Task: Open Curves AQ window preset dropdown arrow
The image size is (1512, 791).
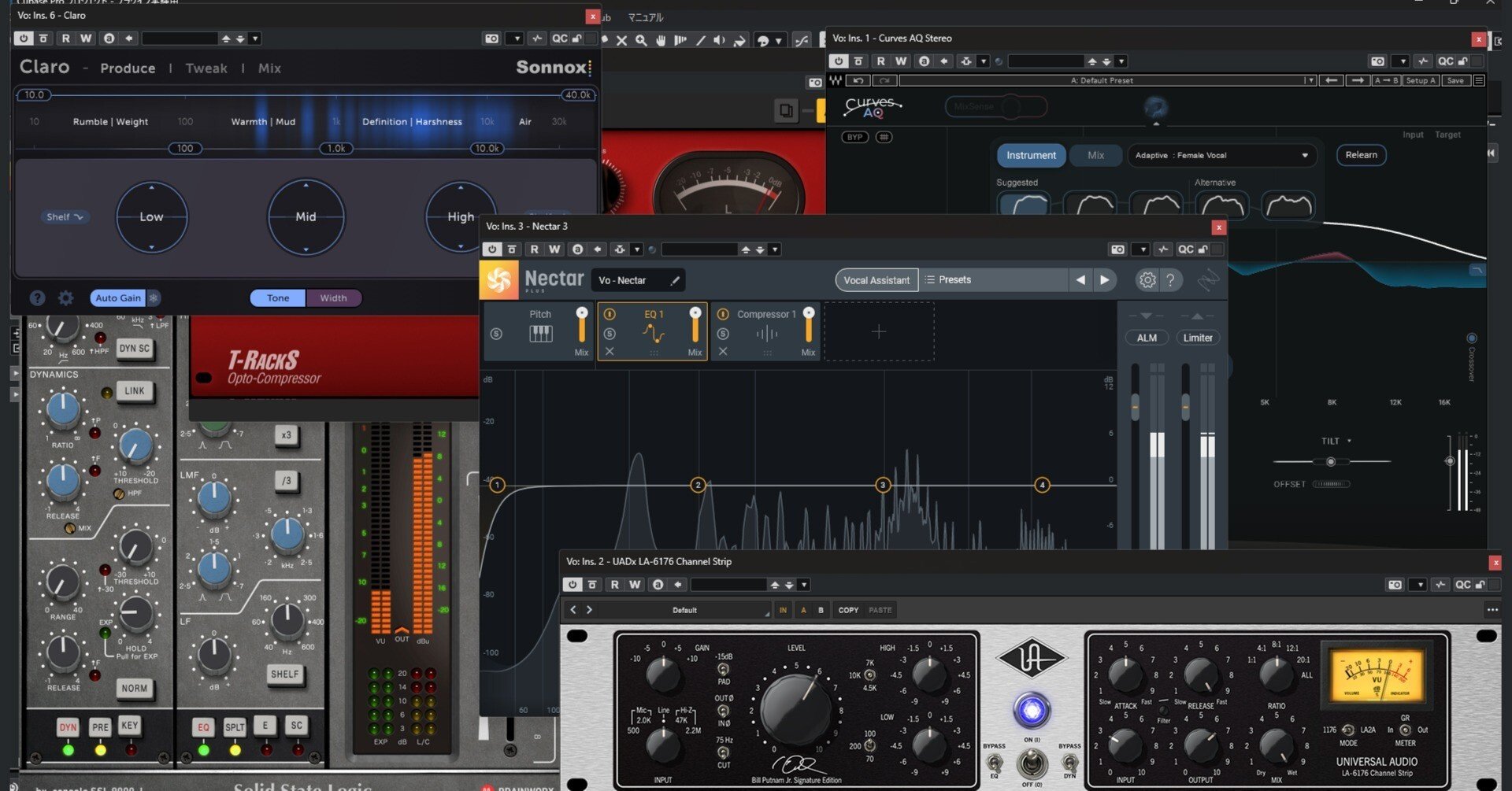Action: (1121, 61)
